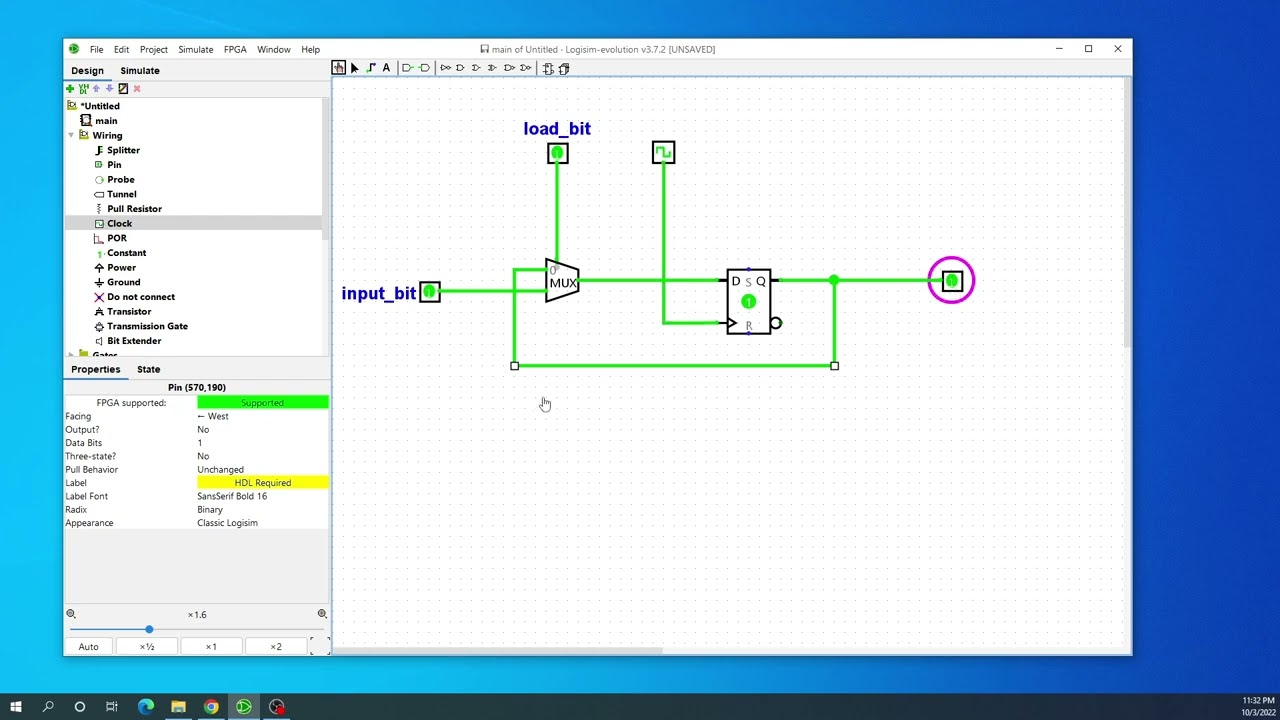The image size is (1280, 720).
Task: Toggle the load_bit input pin
Action: 558,153
